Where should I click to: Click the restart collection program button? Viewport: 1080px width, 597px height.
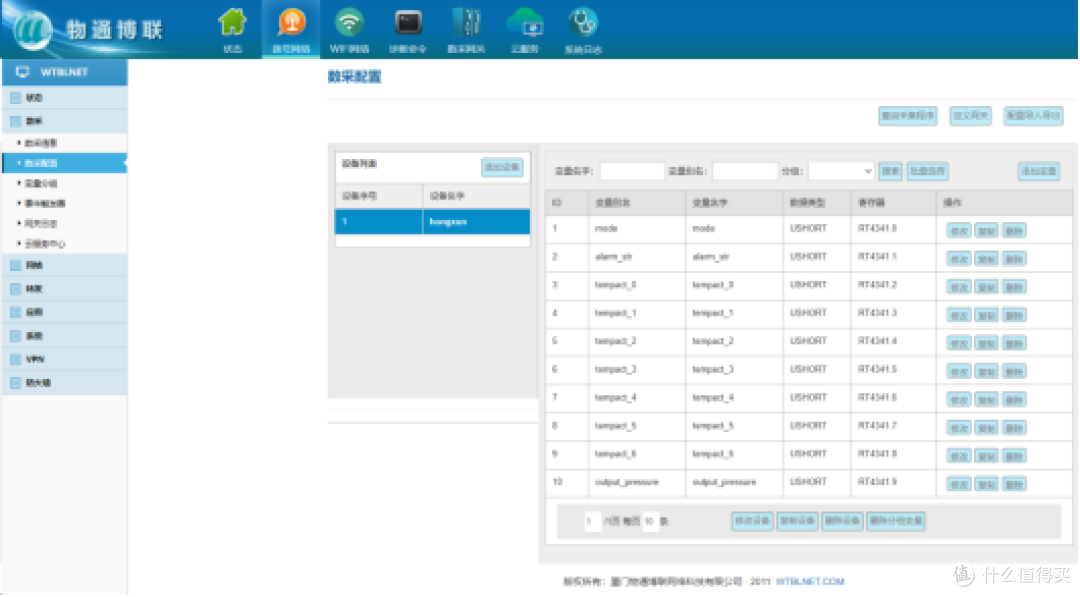[908, 116]
